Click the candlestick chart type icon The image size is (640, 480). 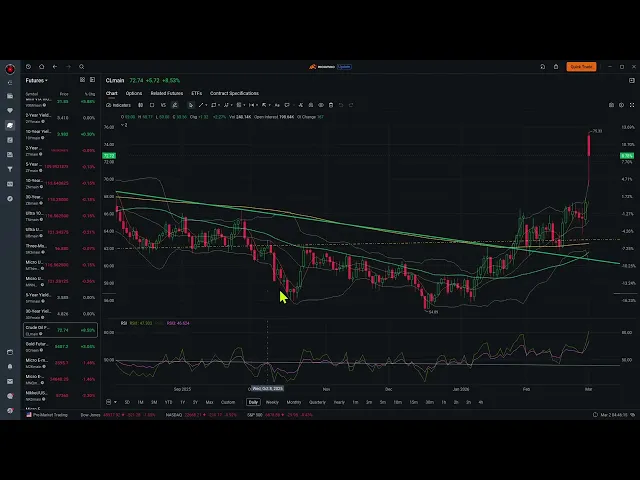(x=140, y=105)
